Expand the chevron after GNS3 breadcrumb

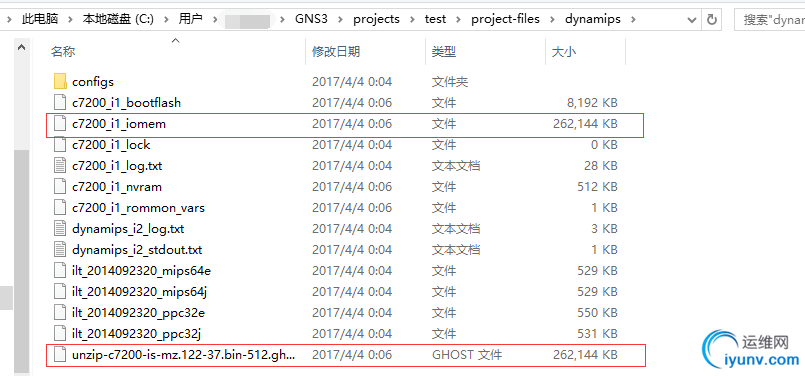(x=340, y=20)
